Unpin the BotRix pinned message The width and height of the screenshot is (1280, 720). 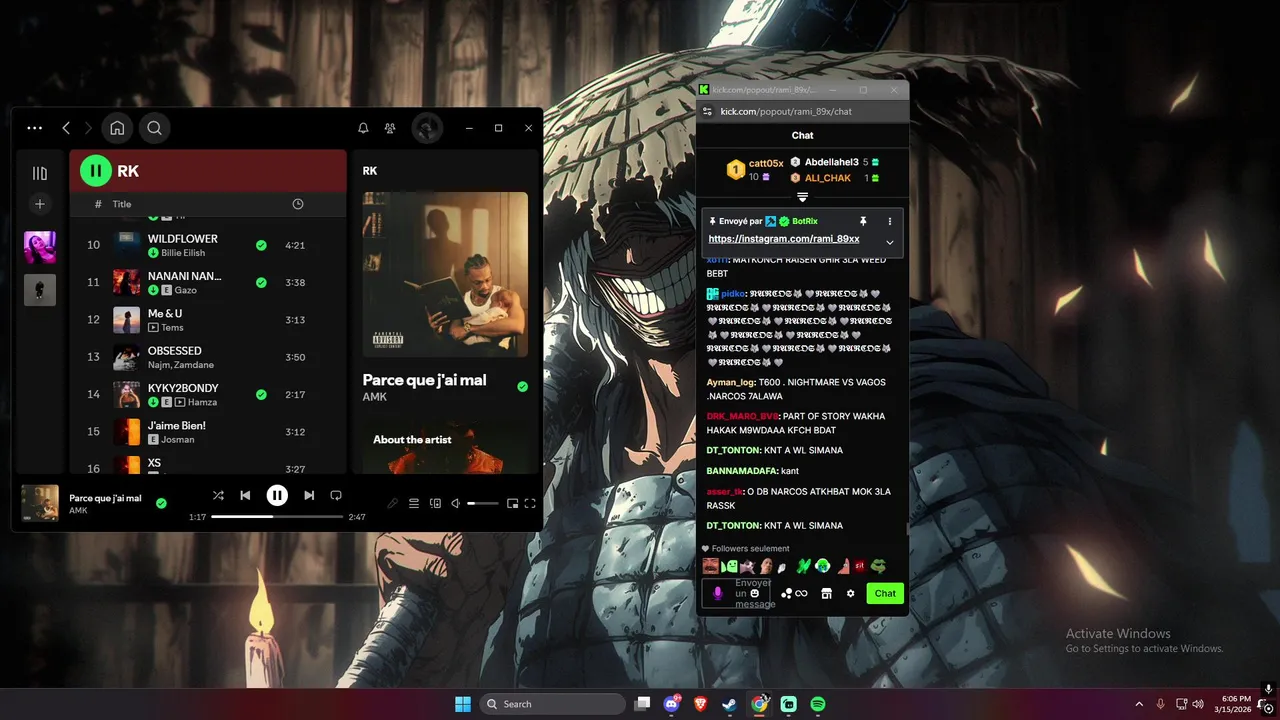863,221
